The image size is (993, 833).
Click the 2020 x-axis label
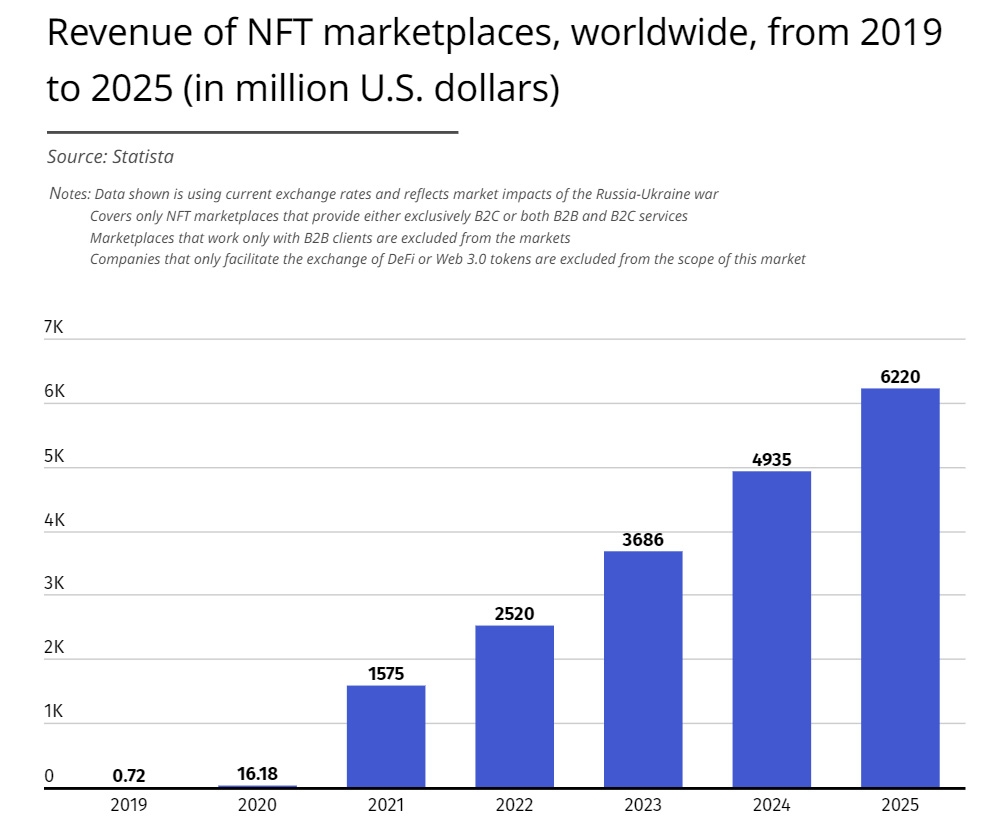[x=257, y=805]
